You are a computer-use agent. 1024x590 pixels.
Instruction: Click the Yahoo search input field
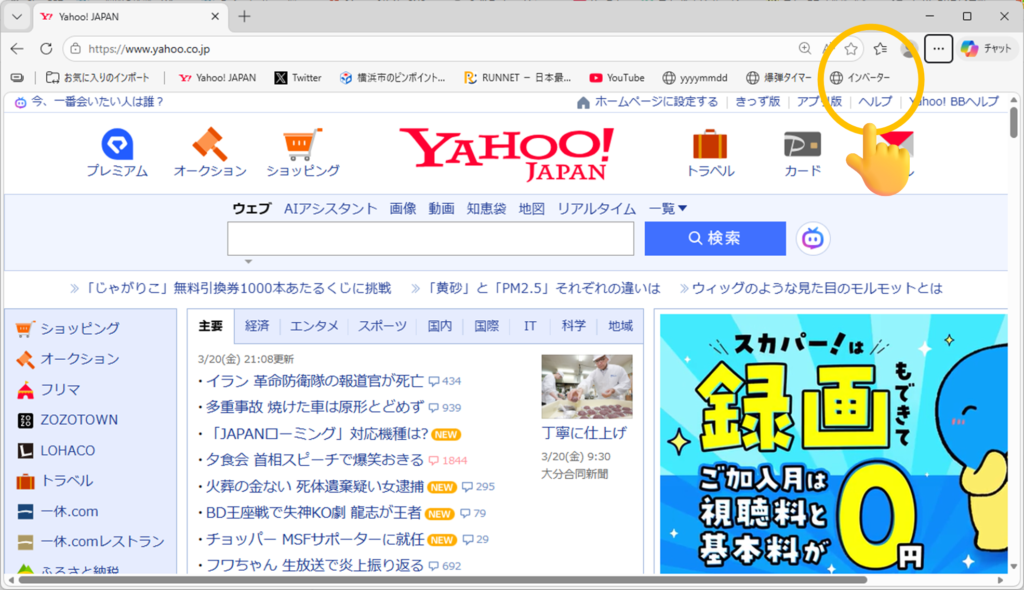click(x=430, y=239)
